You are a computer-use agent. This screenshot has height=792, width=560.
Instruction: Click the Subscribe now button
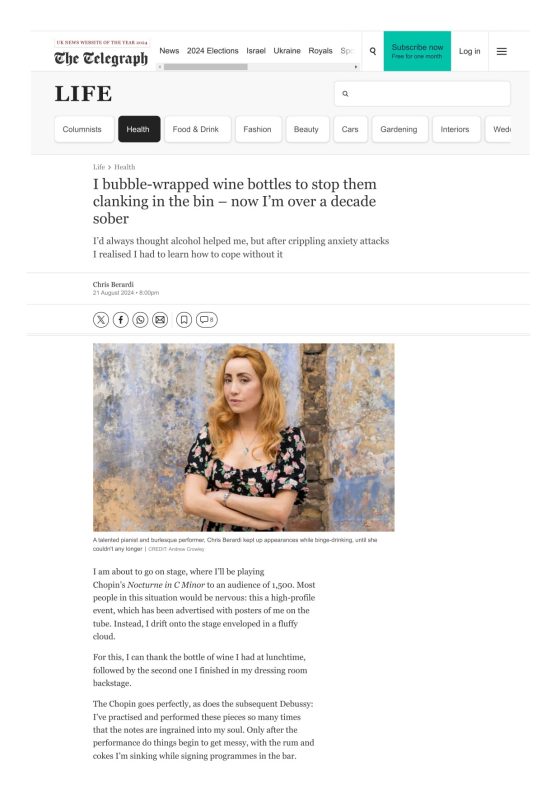point(417,51)
